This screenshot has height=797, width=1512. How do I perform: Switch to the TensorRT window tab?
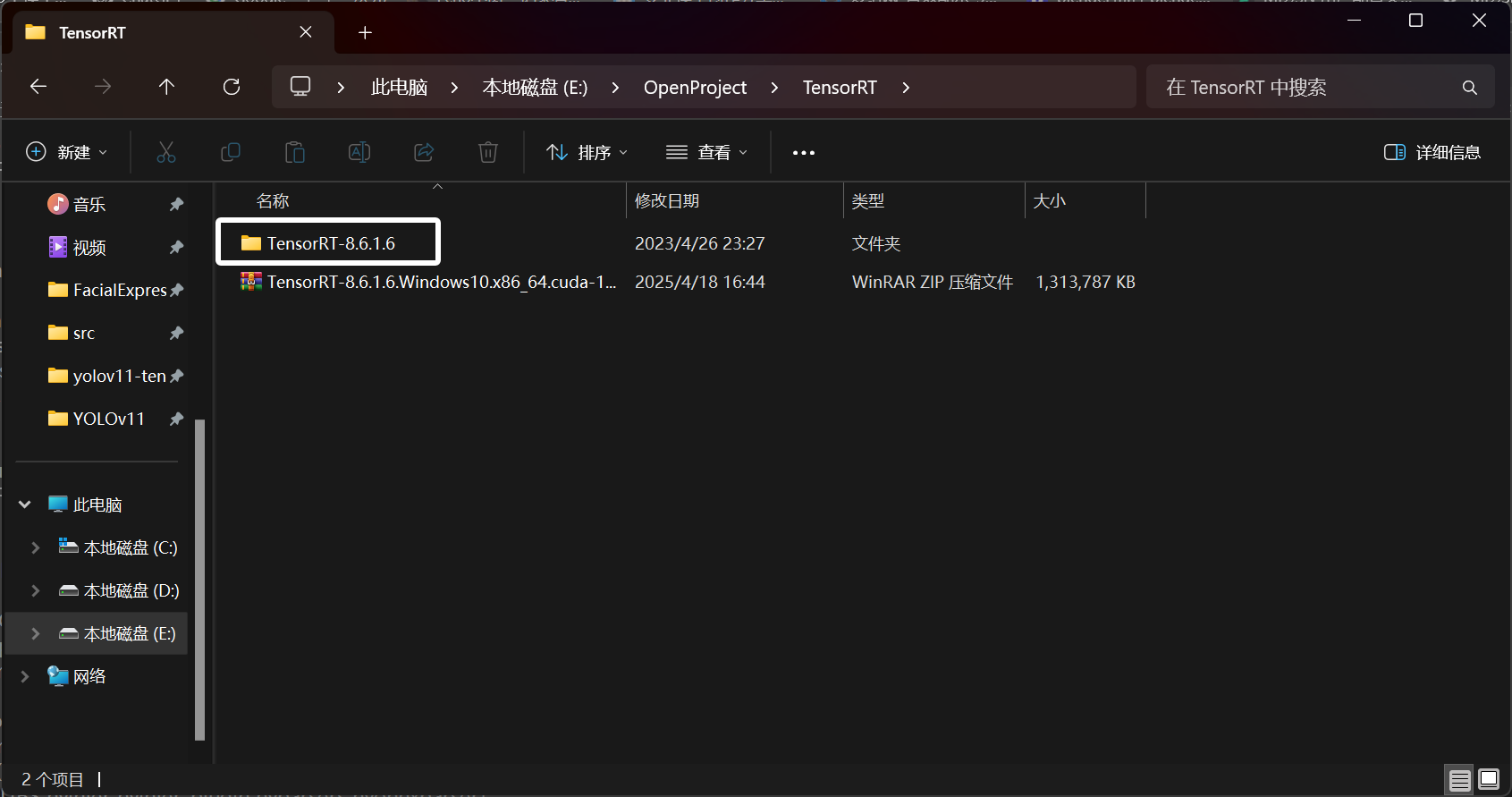tap(173, 32)
